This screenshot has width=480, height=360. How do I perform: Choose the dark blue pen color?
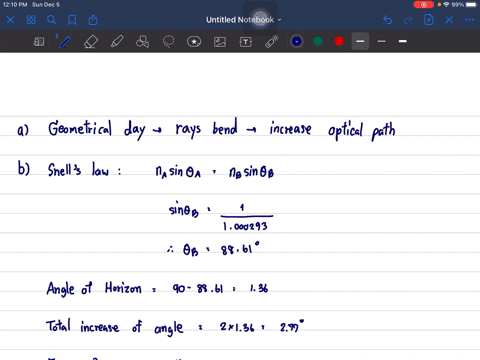tap(297, 41)
